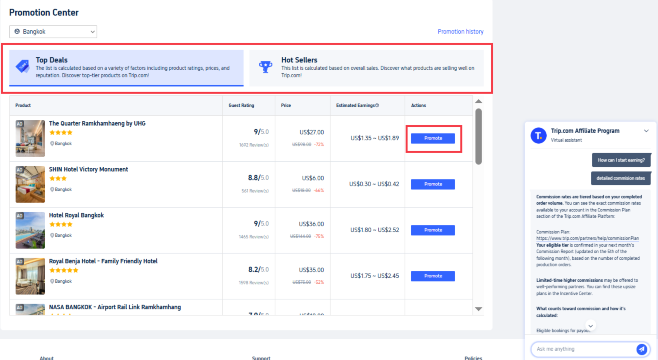Click the Top Deals price tag icon
The height and width of the screenshot is (360, 658).
pos(22,66)
